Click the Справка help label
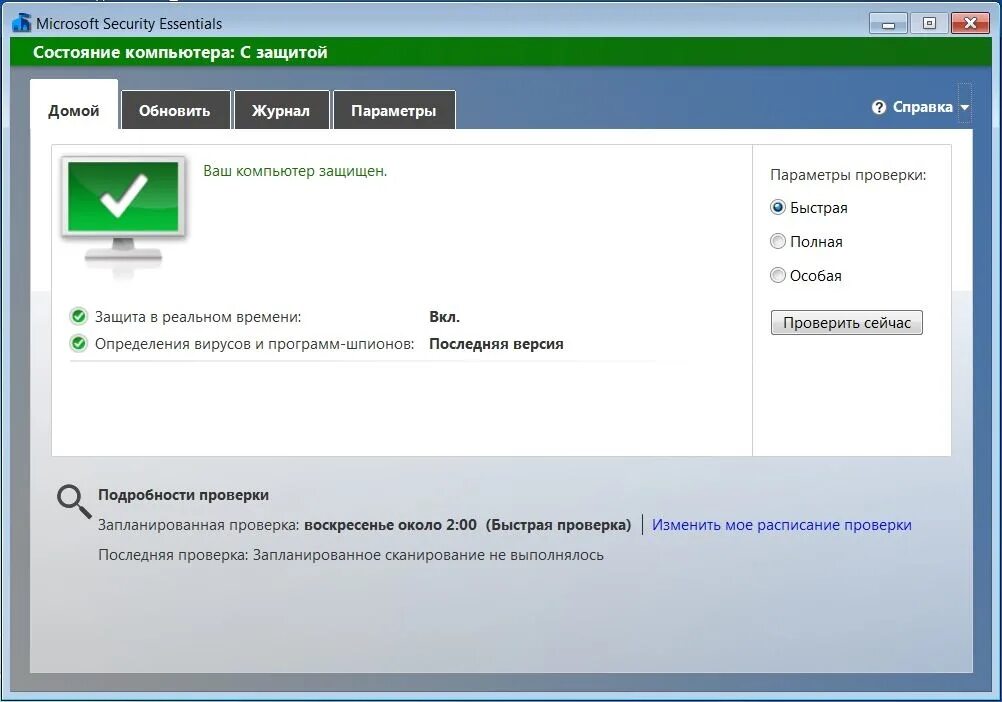1002x702 pixels. coord(922,107)
